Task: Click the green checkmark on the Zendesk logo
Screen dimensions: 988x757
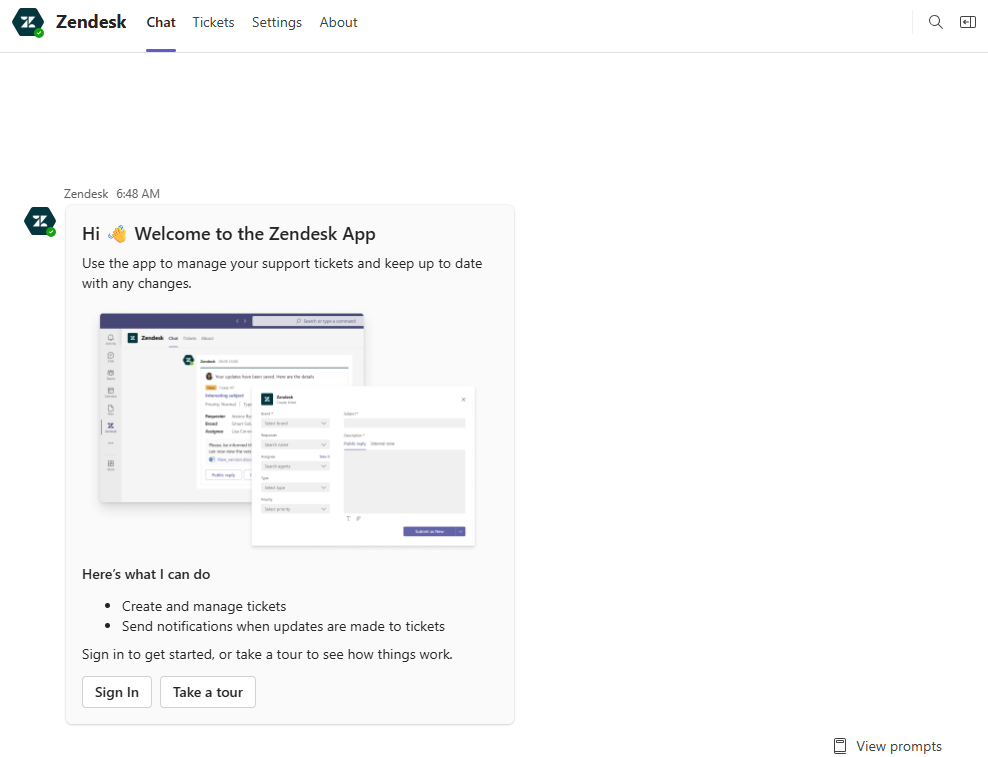Action: click(x=38, y=31)
